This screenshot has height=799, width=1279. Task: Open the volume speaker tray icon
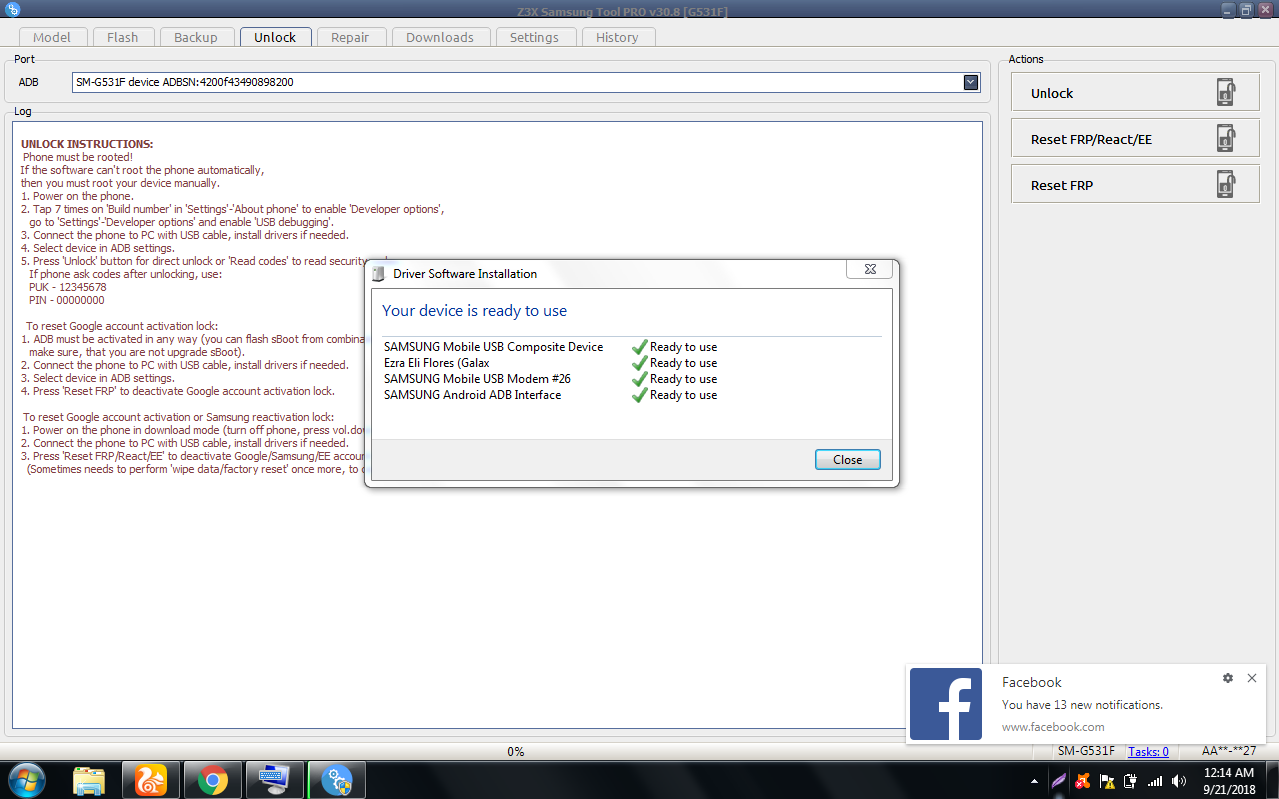[1179, 781]
